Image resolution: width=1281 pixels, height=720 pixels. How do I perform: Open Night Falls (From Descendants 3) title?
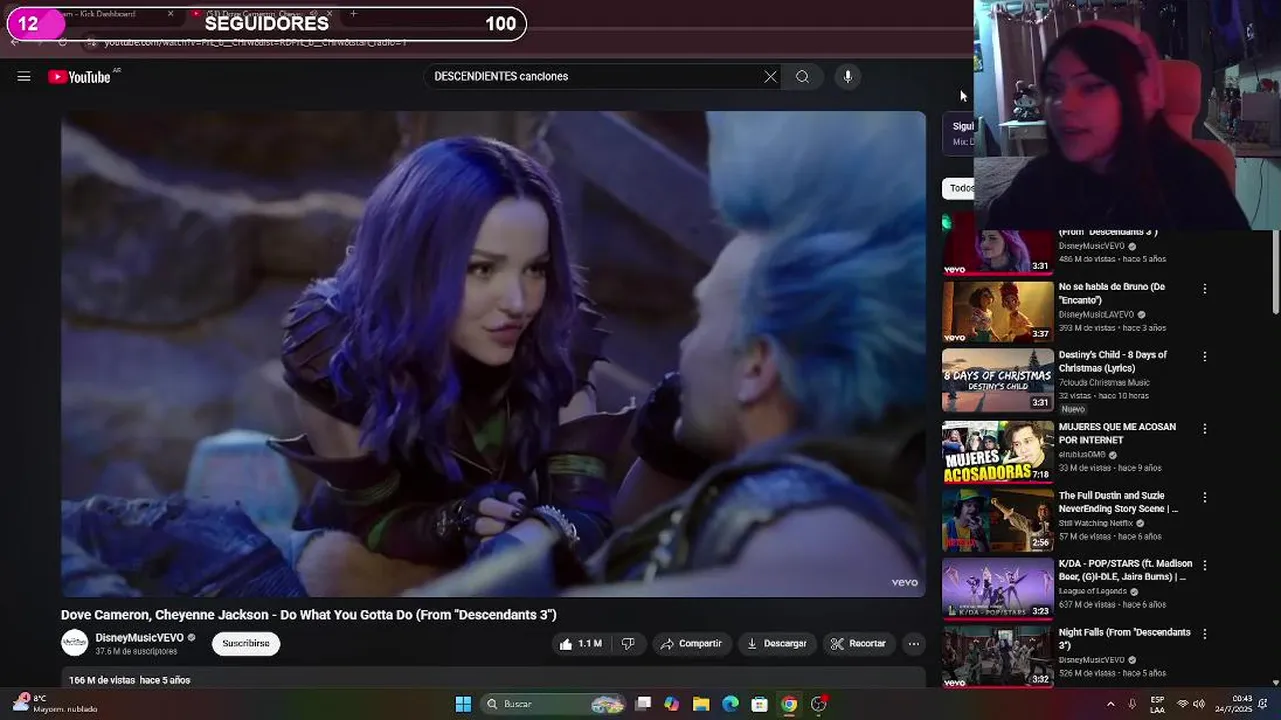[1124, 639]
